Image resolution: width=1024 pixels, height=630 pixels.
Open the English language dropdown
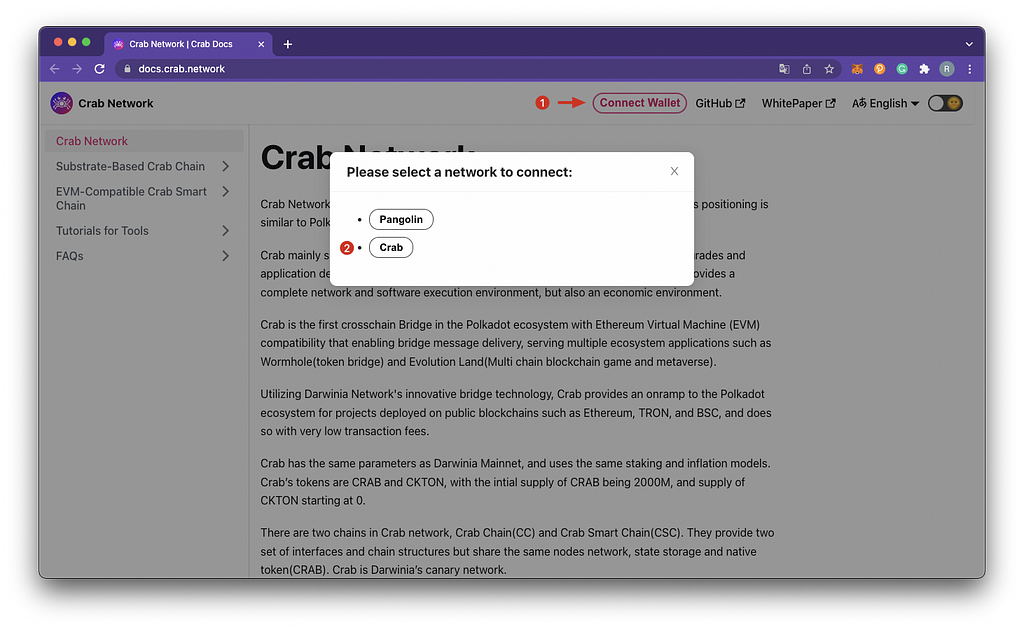(x=885, y=103)
